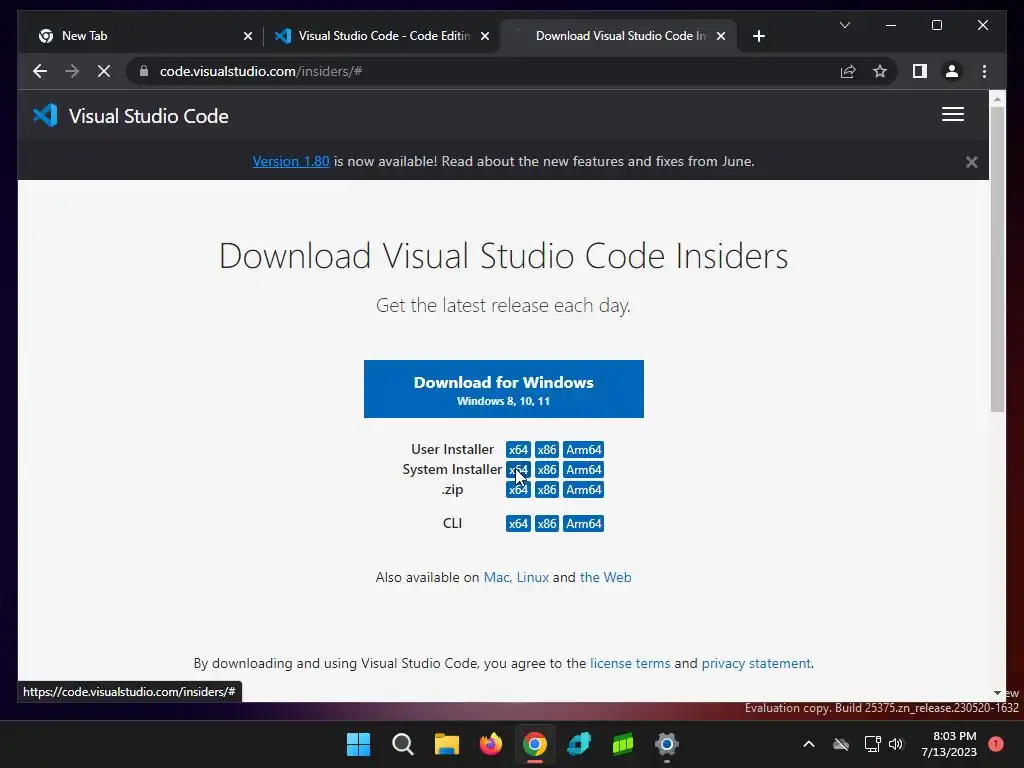The image size is (1024, 768).
Task: Go back to the previous page
Action: pyautogui.click(x=40, y=71)
